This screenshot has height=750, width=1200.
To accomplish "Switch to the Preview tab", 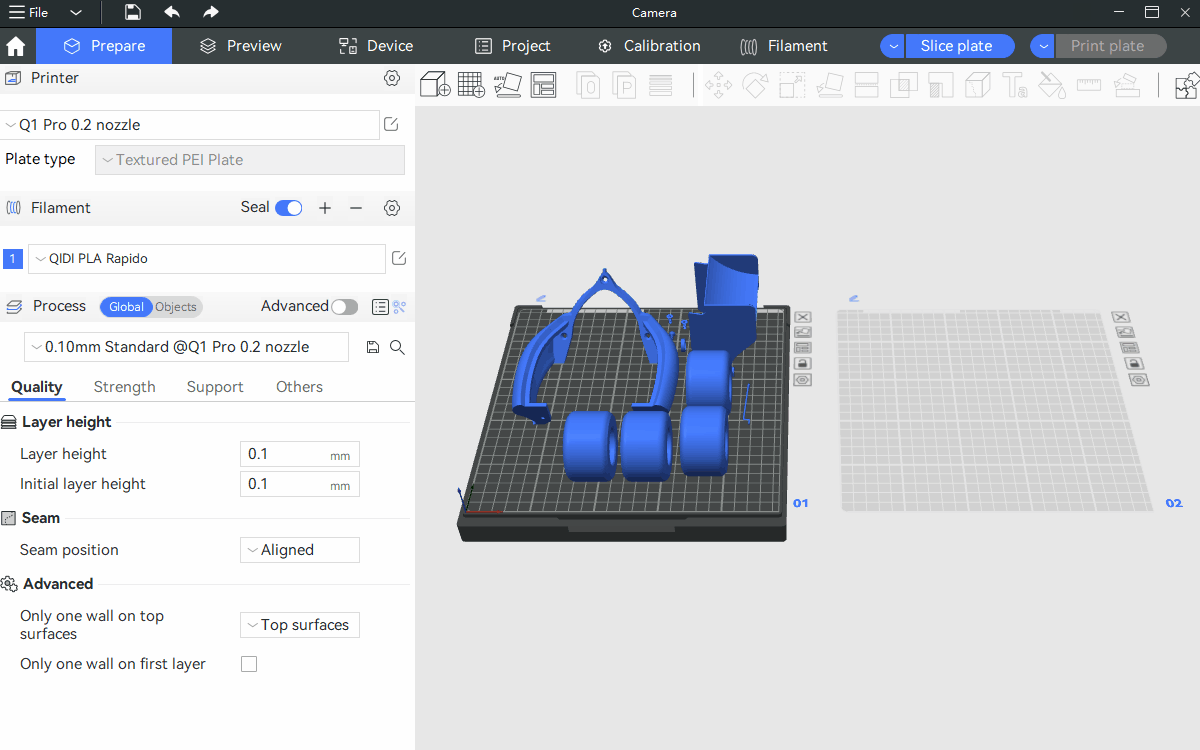I will point(240,46).
